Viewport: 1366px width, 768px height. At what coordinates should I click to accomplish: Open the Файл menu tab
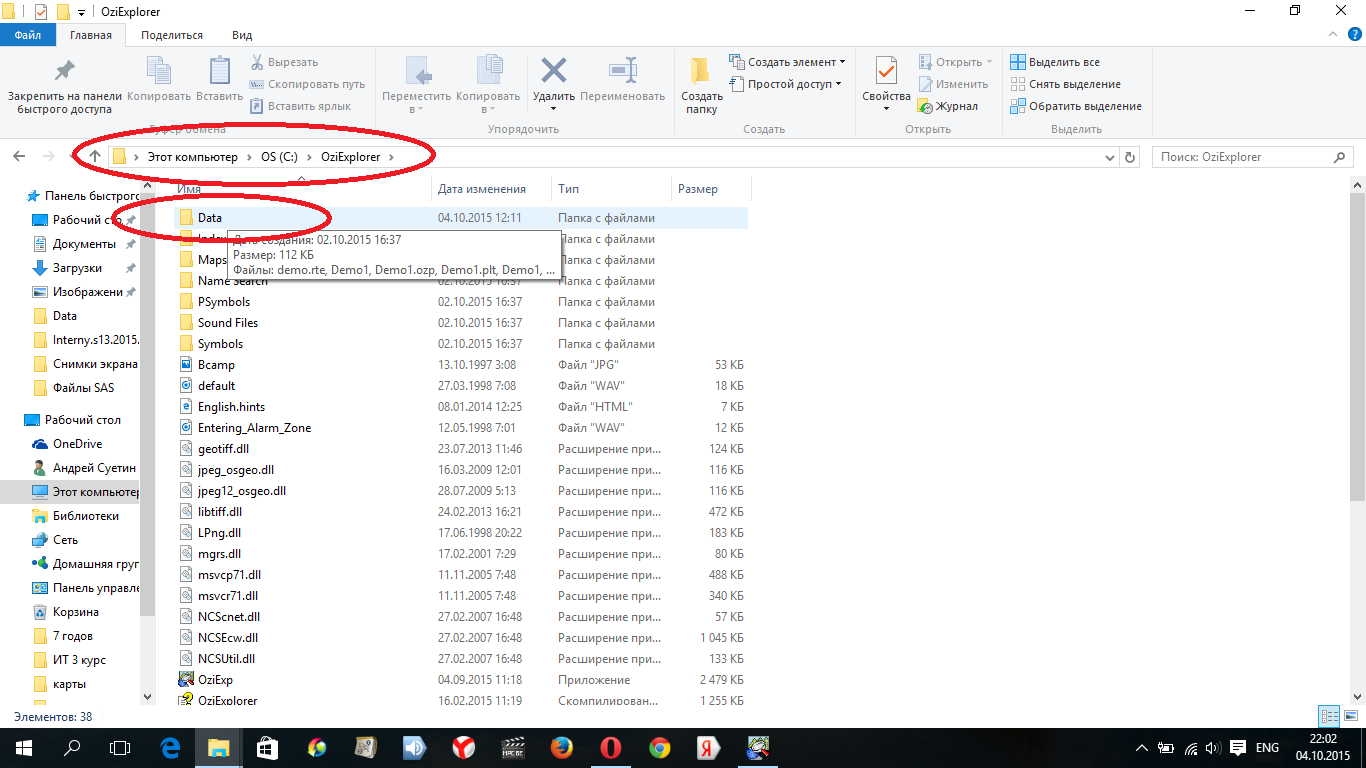(x=28, y=35)
